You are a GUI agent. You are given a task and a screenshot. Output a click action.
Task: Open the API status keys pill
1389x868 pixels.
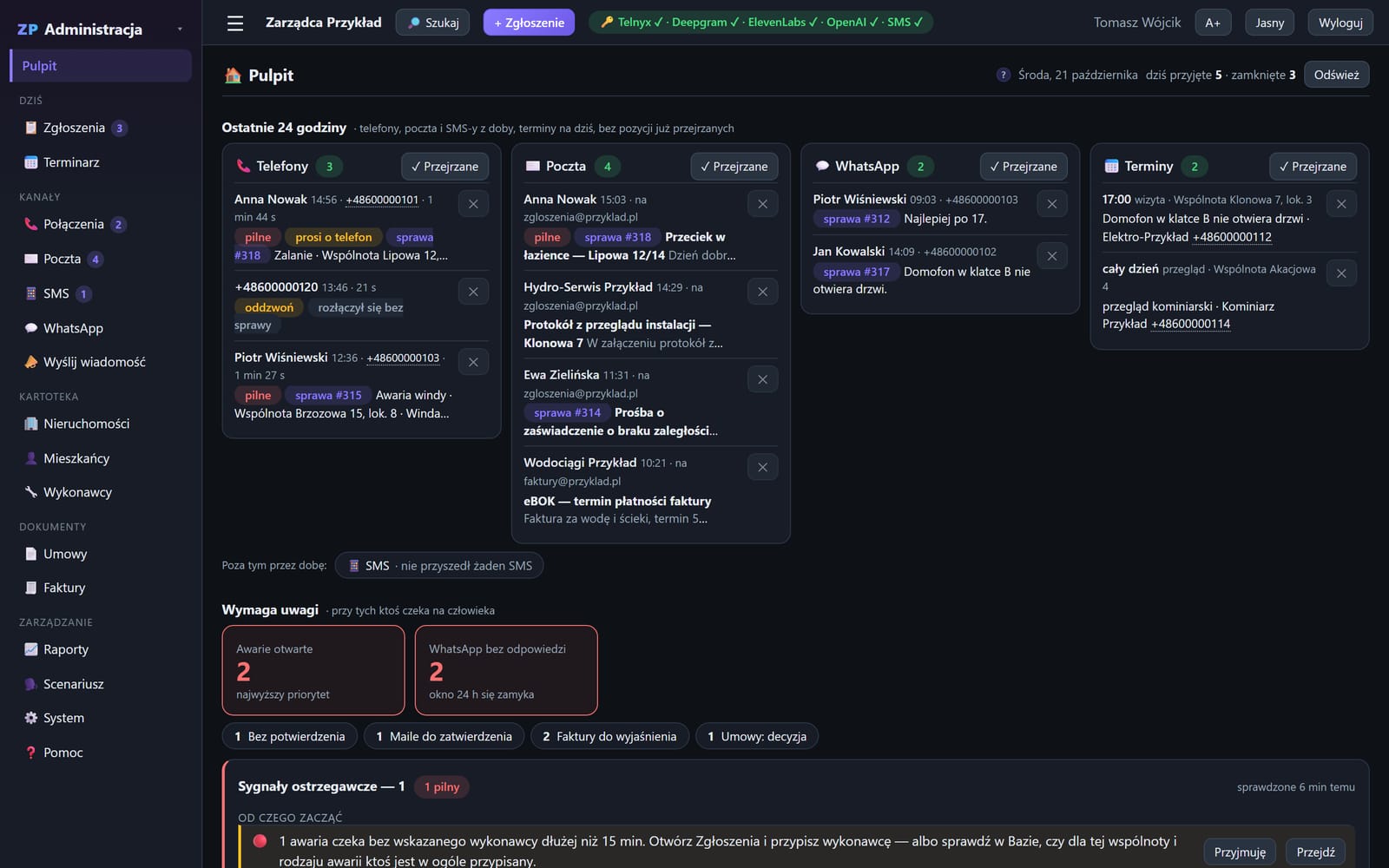[x=761, y=23]
